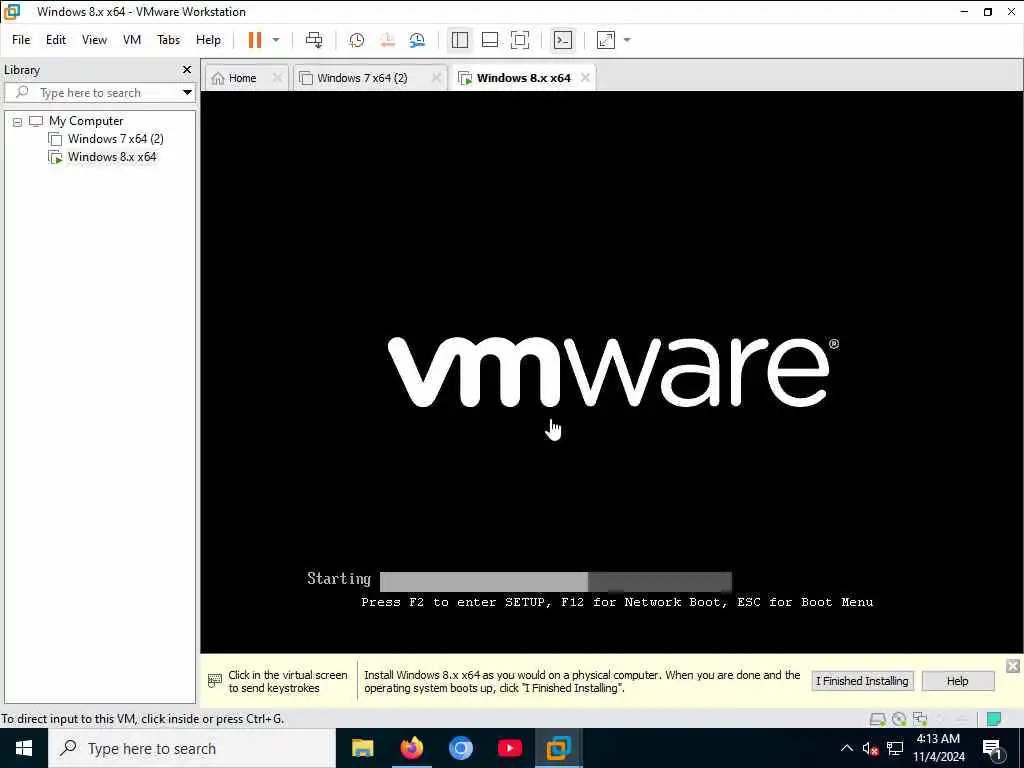This screenshot has height=768, width=1024.
Task: Click the network adapter status icon
Action: [x=920, y=719]
